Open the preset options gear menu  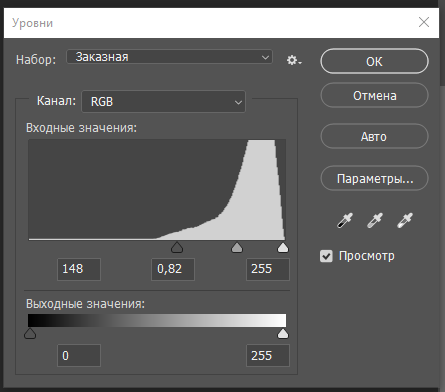point(294,60)
